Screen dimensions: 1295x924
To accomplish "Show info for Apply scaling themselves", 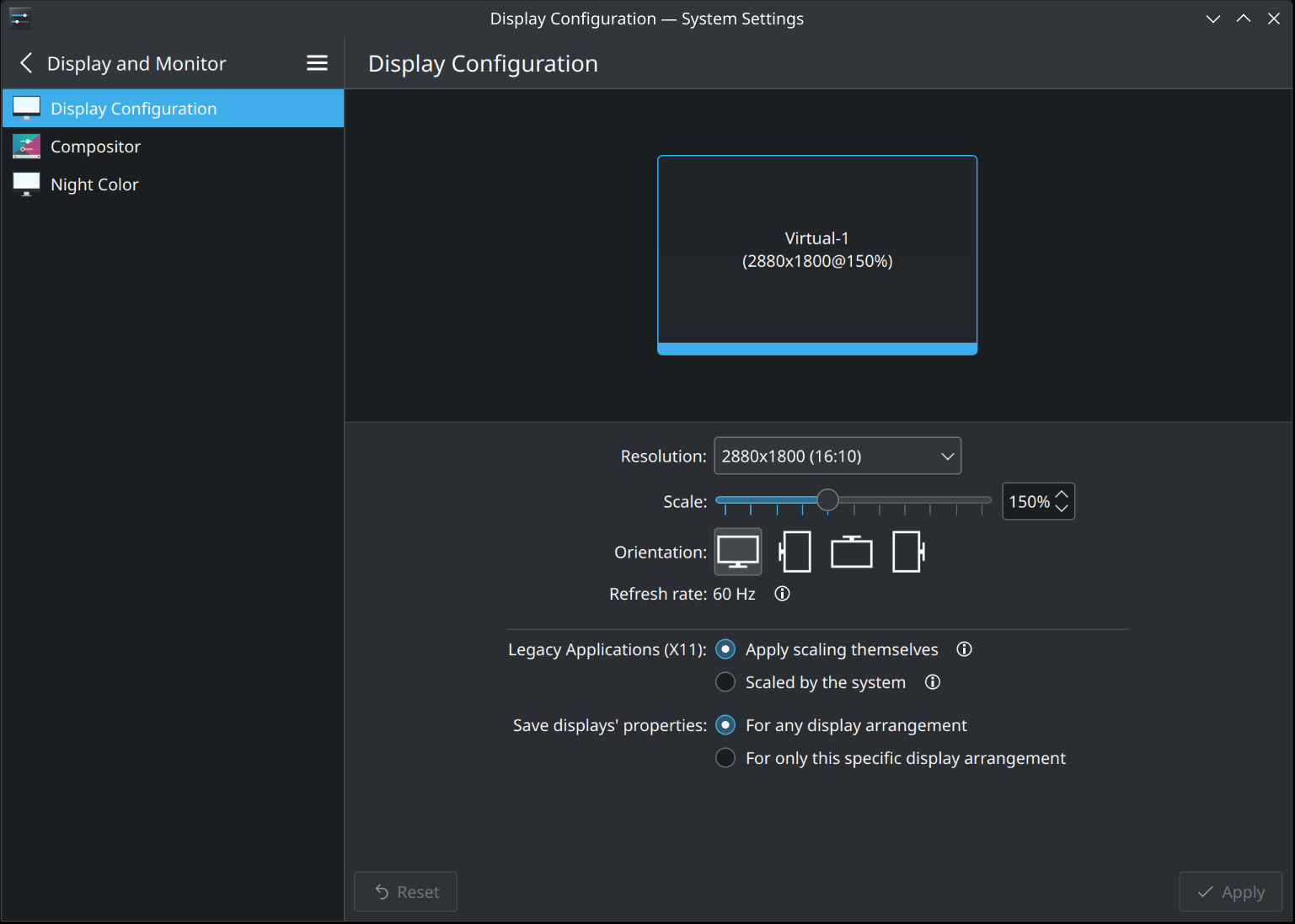I will 964,649.
